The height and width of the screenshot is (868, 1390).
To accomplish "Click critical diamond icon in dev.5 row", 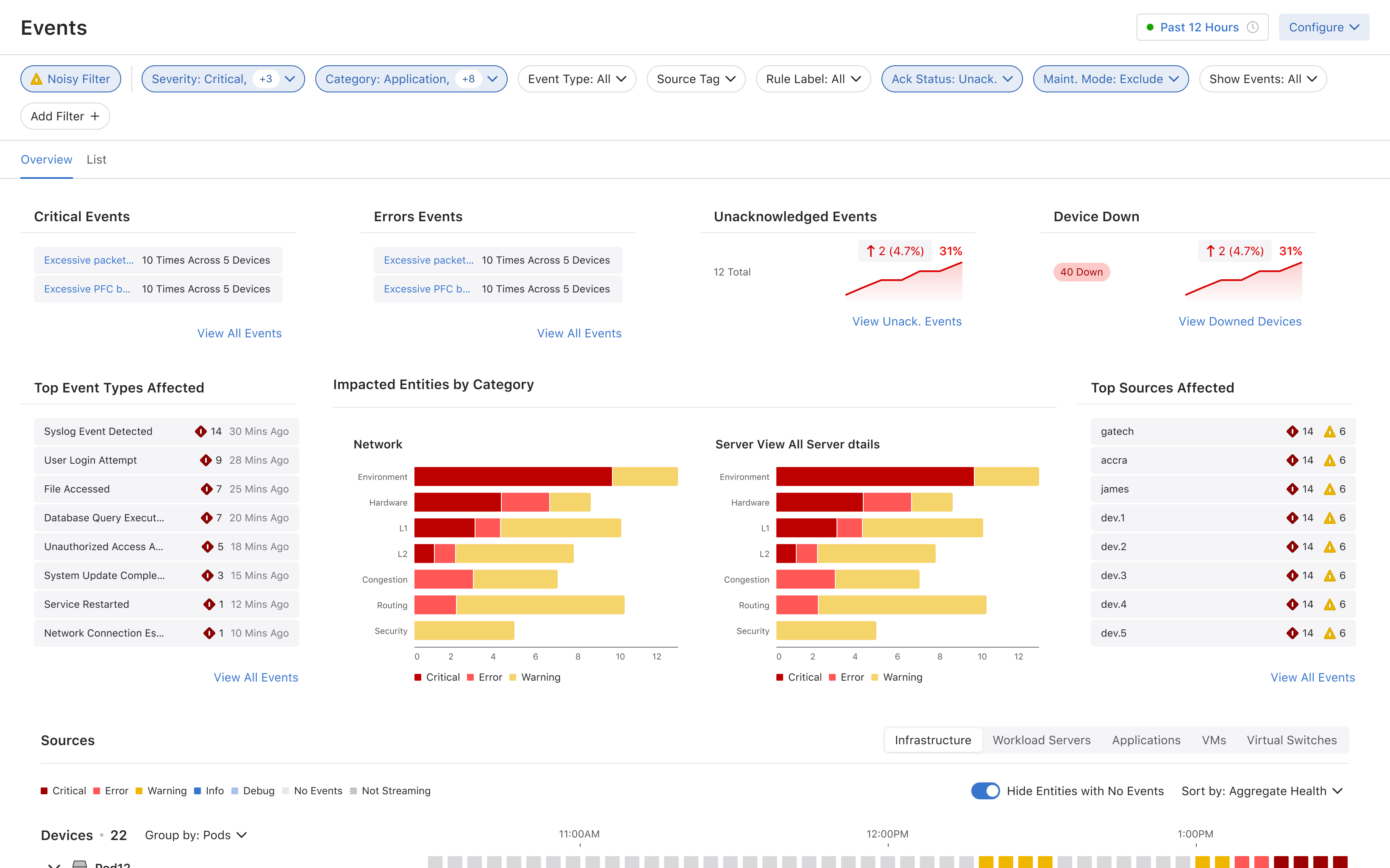I will 1292,633.
